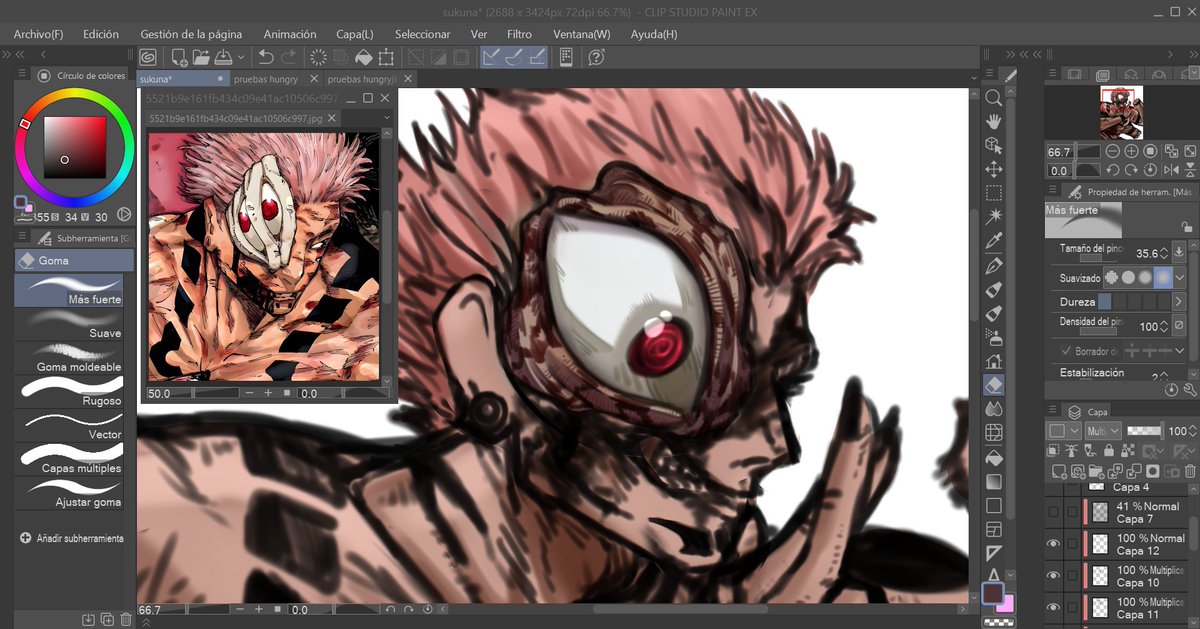Select the Auto select magic wand tool

click(993, 217)
